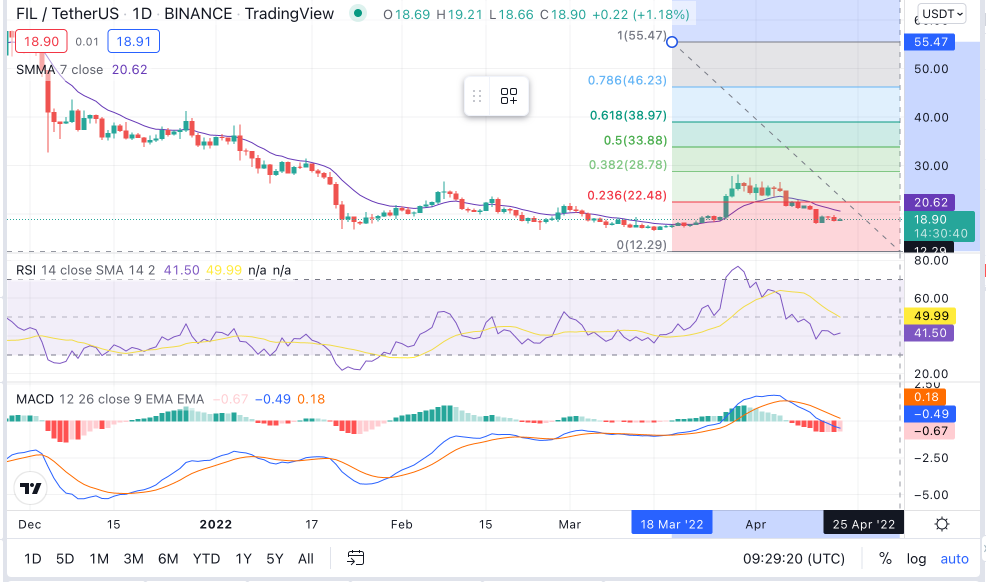This screenshot has width=986, height=582.
Task: Select the 5D time range
Action: pos(65,559)
